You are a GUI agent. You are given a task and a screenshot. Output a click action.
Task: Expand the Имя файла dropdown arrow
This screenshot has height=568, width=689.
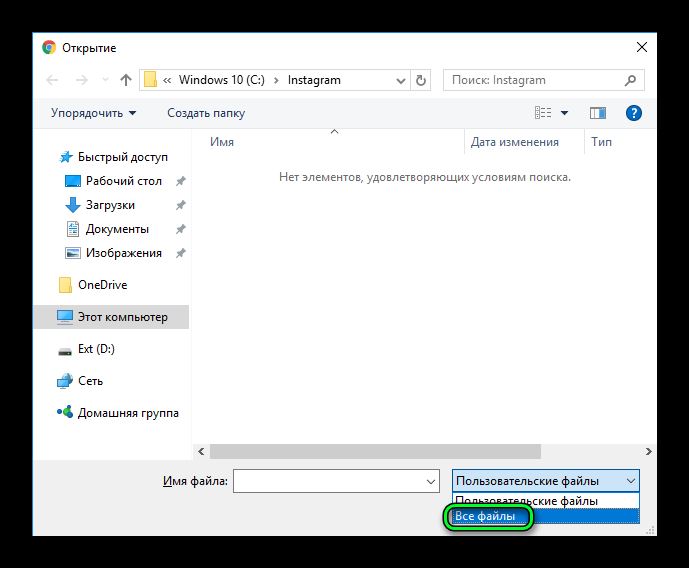pyautogui.click(x=431, y=481)
